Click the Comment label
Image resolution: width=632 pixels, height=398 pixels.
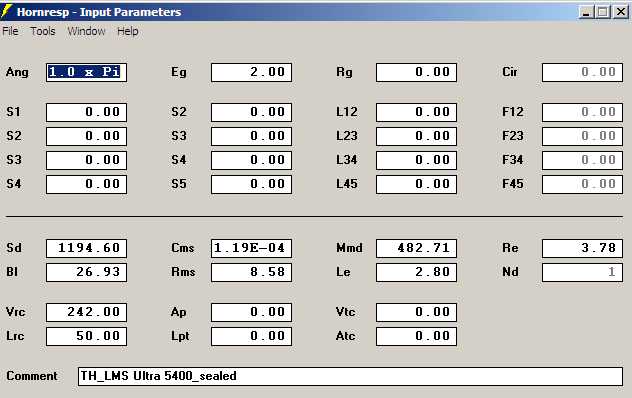click(32, 376)
